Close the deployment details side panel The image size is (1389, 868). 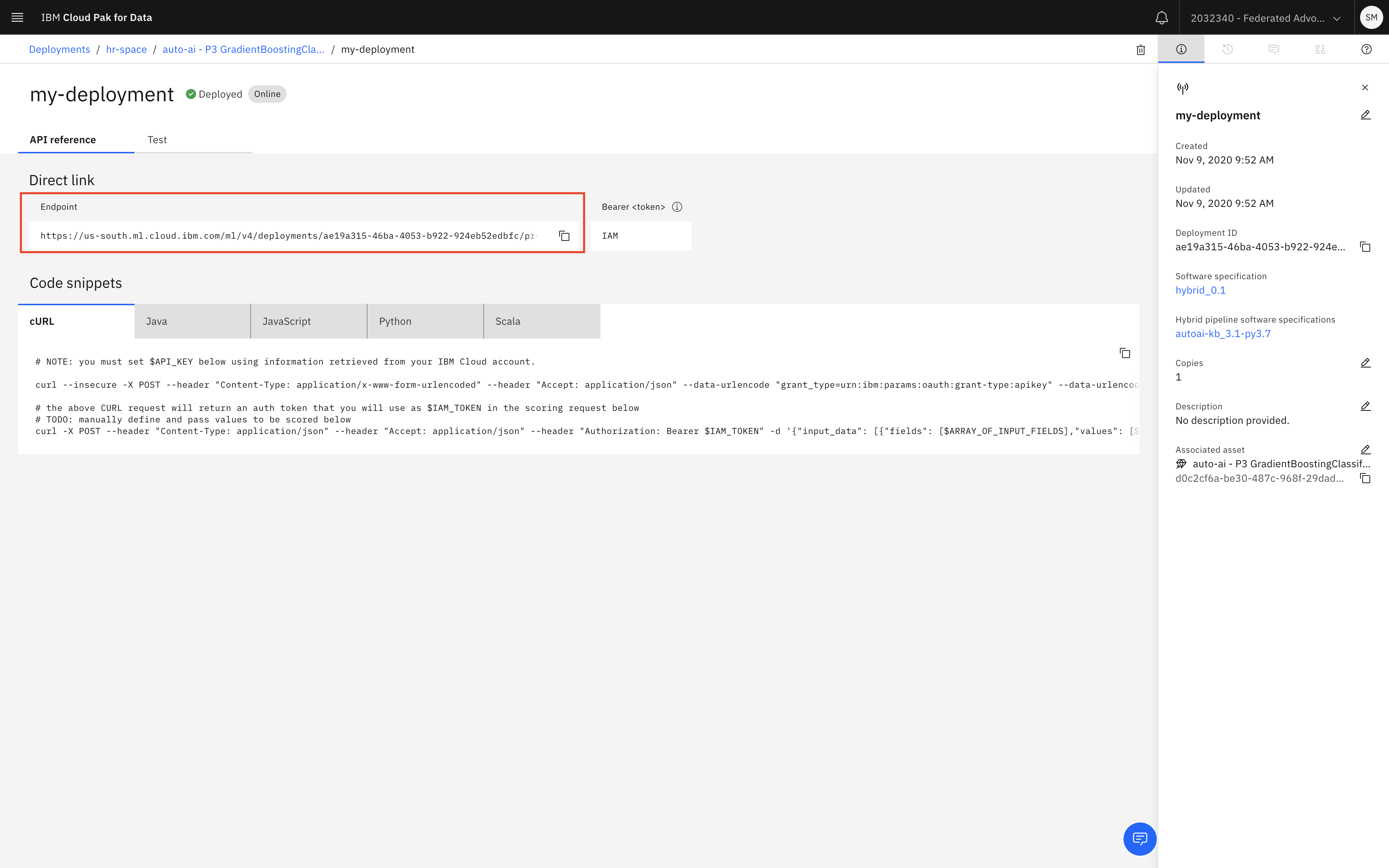[1365, 87]
